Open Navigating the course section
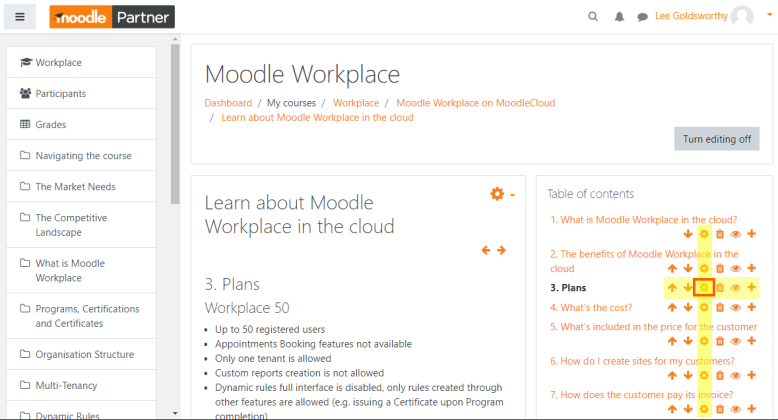The height and width of the screenshot is (420, 778). [x=81, y=155]
